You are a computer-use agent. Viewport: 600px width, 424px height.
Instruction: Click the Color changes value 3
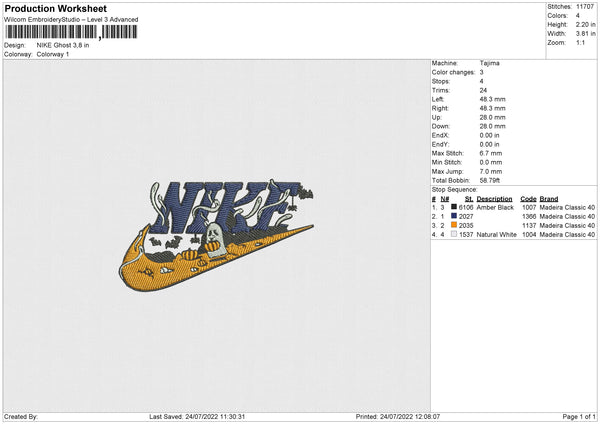coord(481,72)
